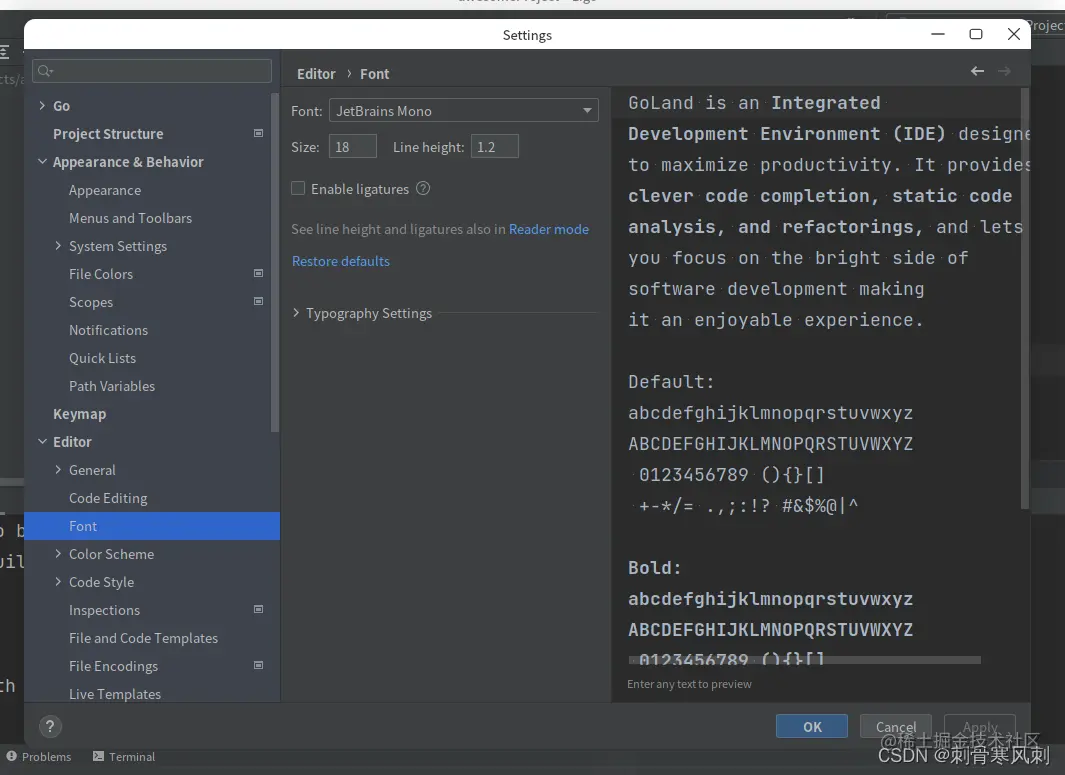Click the project-level icon beside File Colors
The image size is (1065, 775).
coord(259,273)
